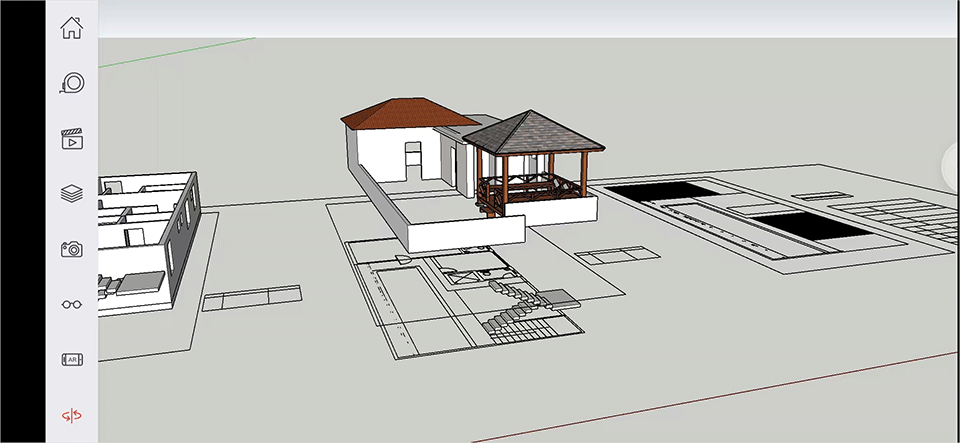Open the Camera views tool

(71, 249)
